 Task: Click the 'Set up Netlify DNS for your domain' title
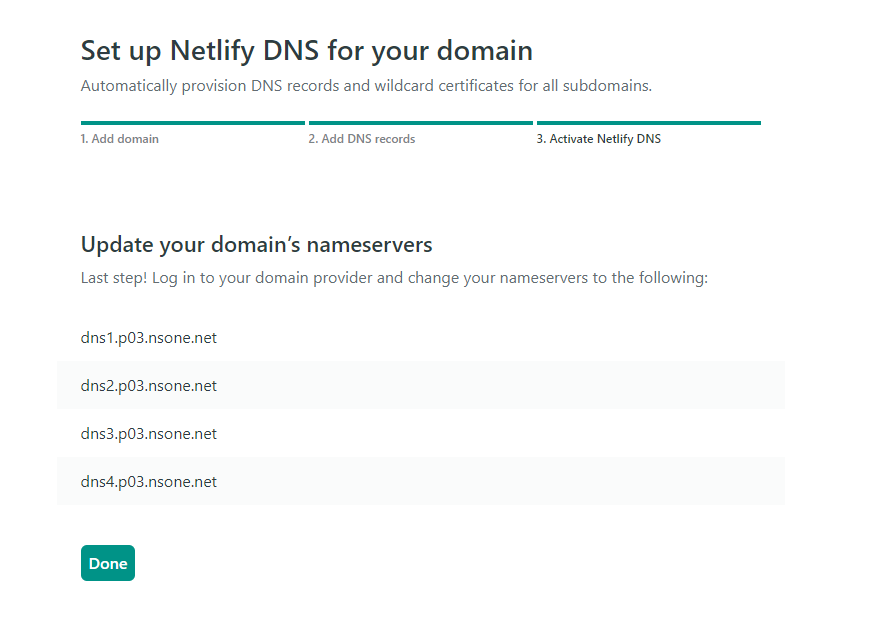click(307, 51)
